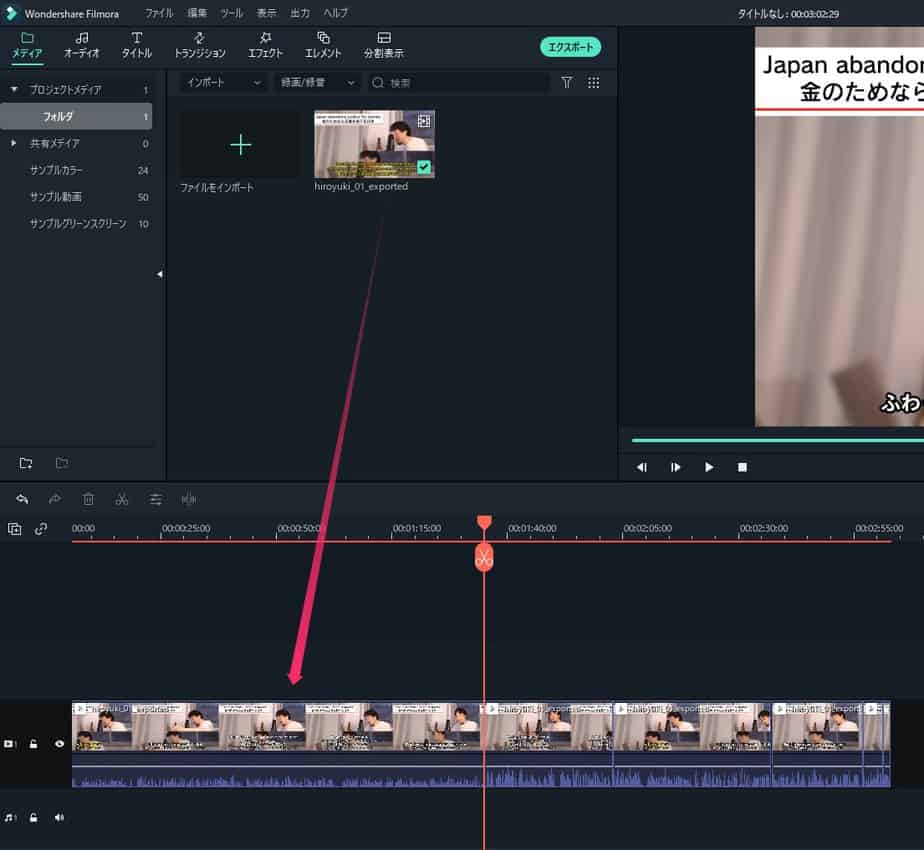The image size is (924, 850).
Task: Click the Play button in preview
Action: pyautogui.click(x=709, y=467)
